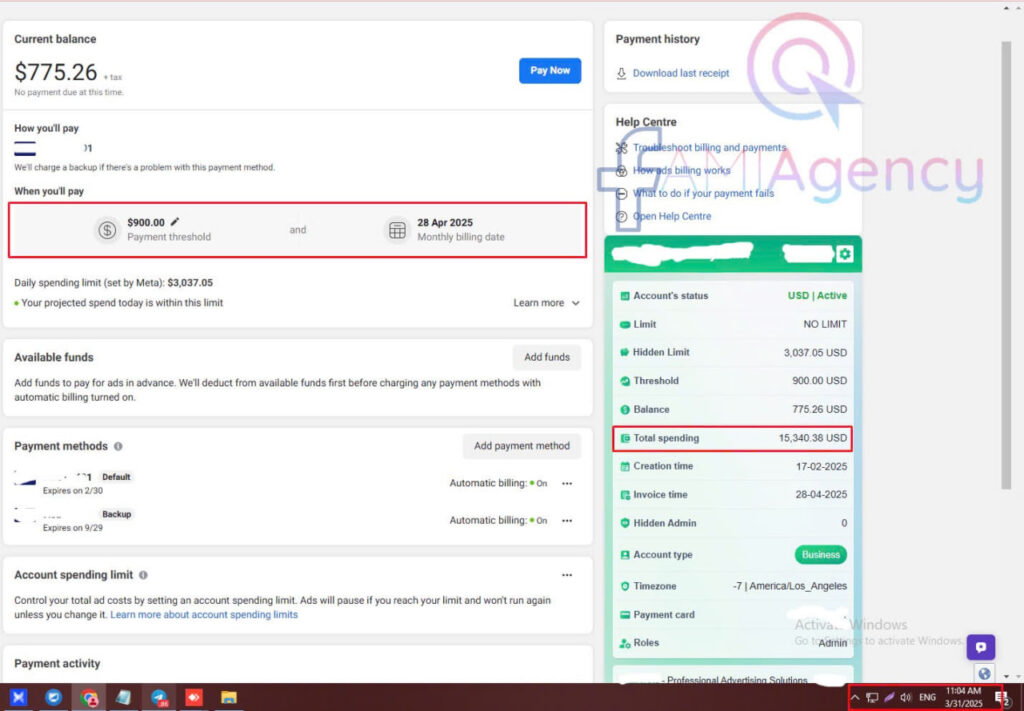This screenshot has width=1024, height=711.
Task: Open the three-dot menu for the Backup card
Action: click(x=567, y=521)
